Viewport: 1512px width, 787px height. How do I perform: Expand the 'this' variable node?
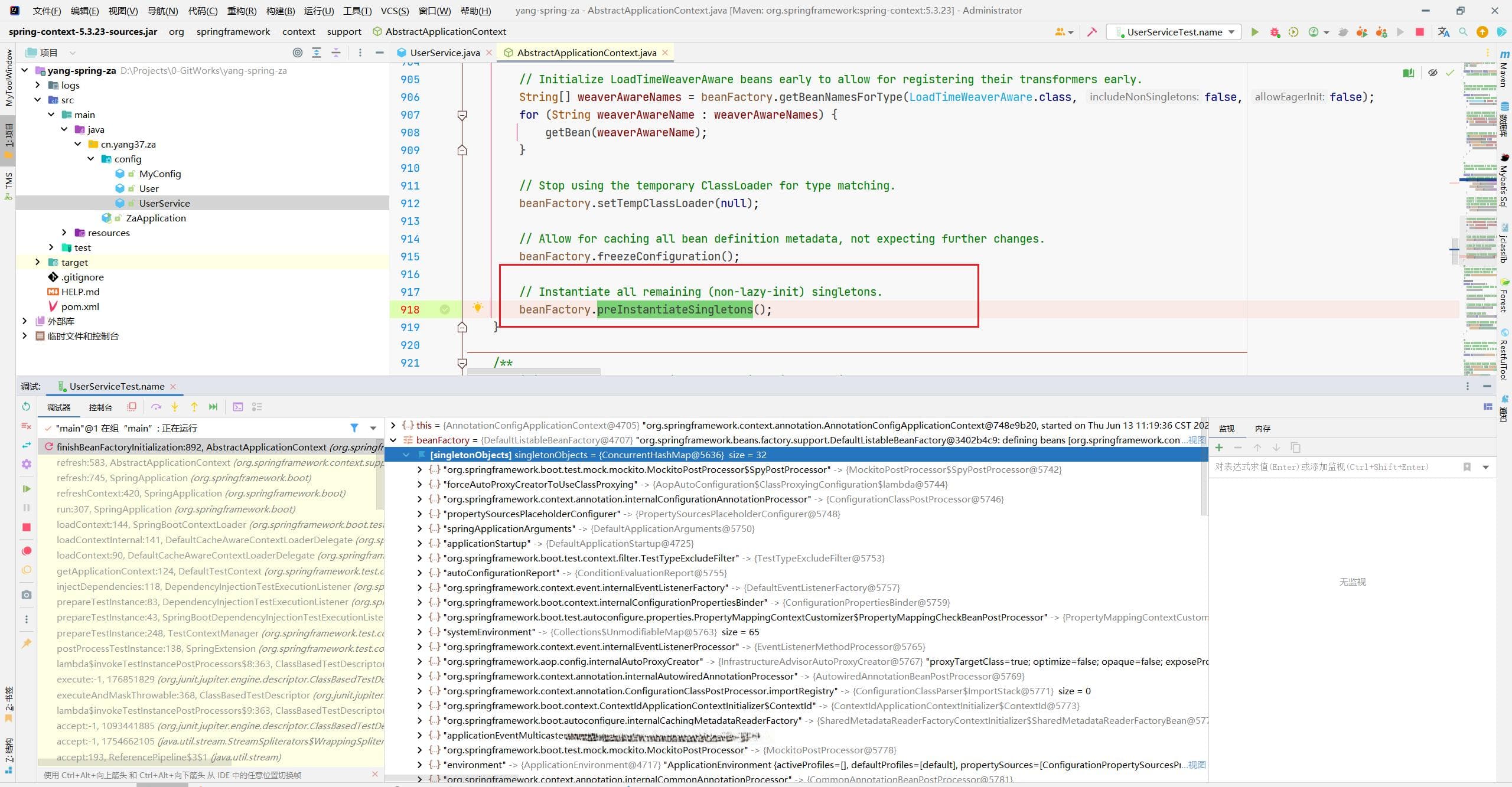point(393,425)
